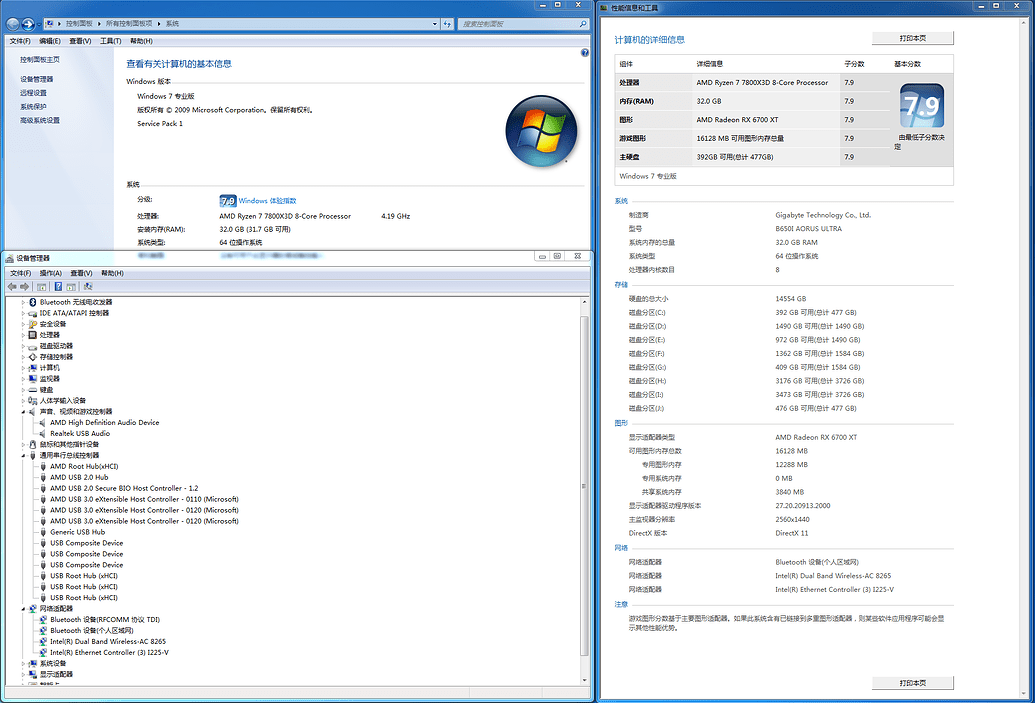This screenshot has width=1035, height=703.
Task: Click the back navigation arrow in System window
Action: pos(14,23)
